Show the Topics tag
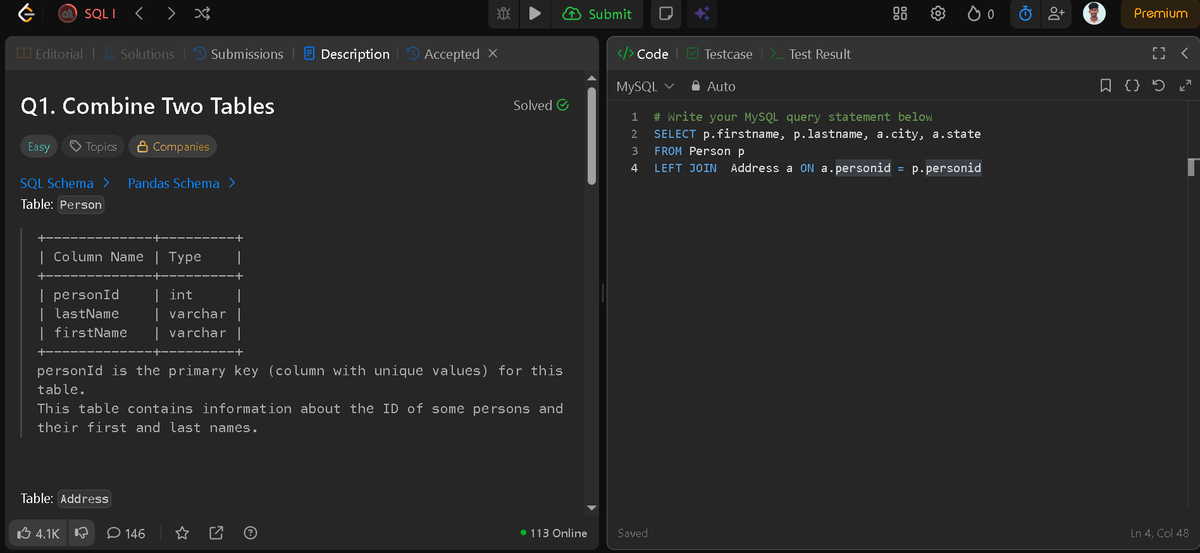Viewport: 1200px width, 553px height. (92, 146)
